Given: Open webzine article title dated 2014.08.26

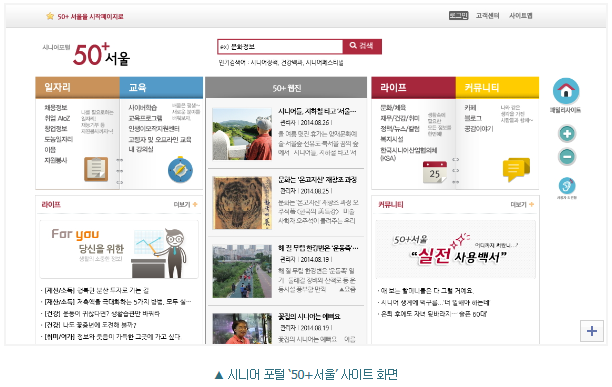Looking at the screenshot, I should [x=317, y=111].
